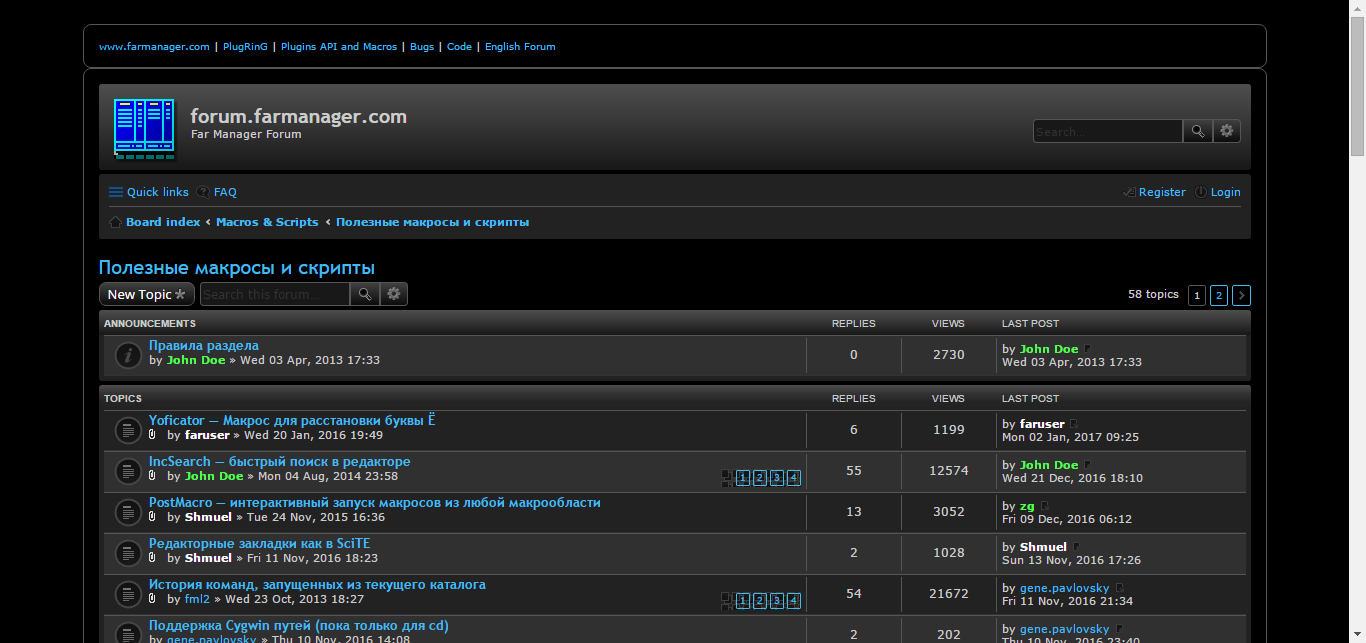The height and width of the screenshot is (643, 1366).
Task: Click the forum.farmanager.com logo icon
Action: click(x=143, y=128)
